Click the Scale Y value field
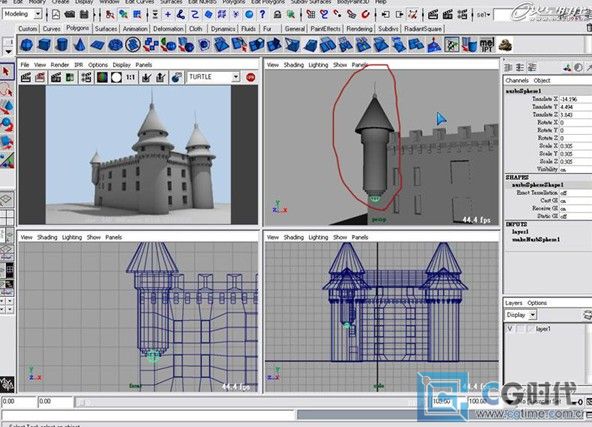Screen dimensions: 592x427 coord(575,154)
